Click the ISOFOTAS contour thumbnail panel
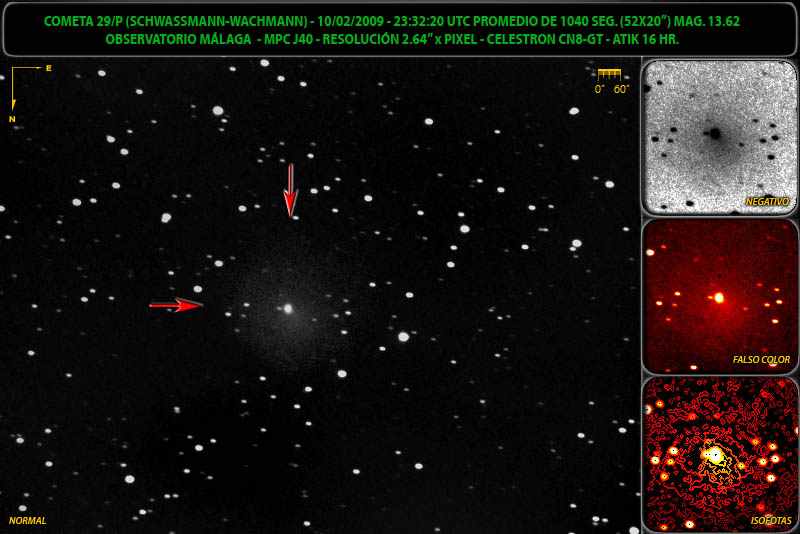Screen dimensions: 800x534 pos(719,454)
